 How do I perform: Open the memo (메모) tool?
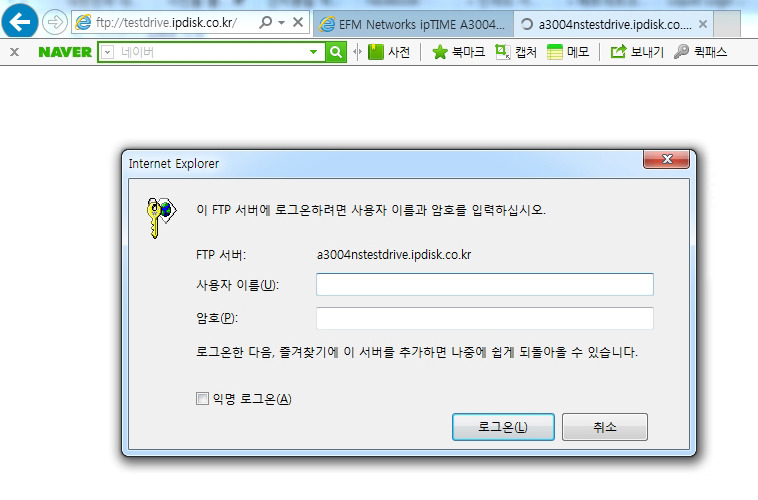tap(568, 52)
